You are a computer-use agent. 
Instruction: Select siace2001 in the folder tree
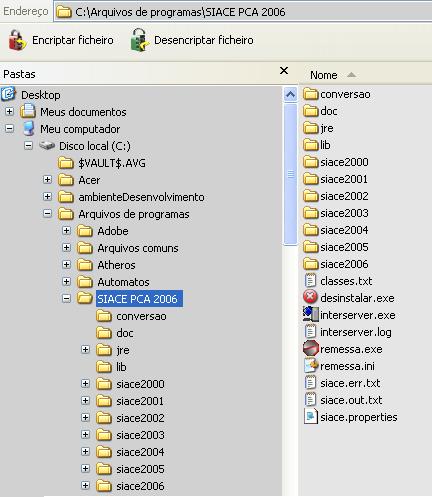[x=140, y=401]
